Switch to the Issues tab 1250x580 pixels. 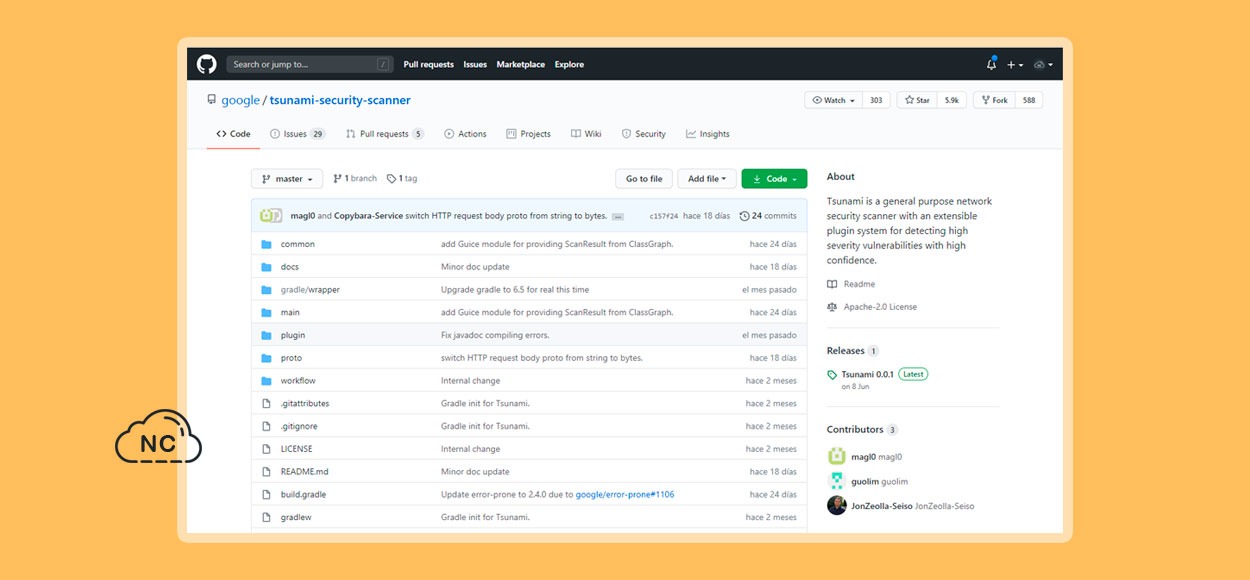(297, 134)
